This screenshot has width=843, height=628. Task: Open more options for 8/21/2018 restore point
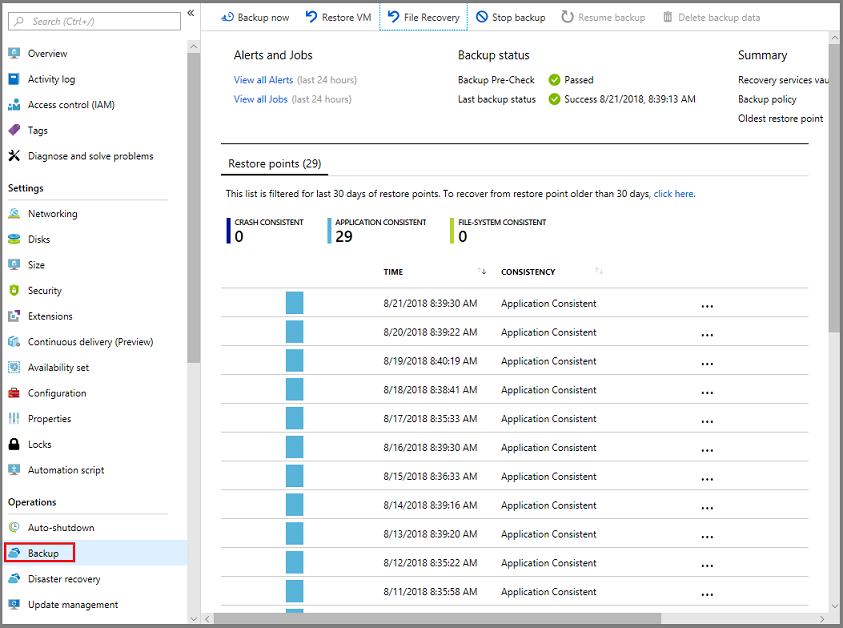(707, 306)
